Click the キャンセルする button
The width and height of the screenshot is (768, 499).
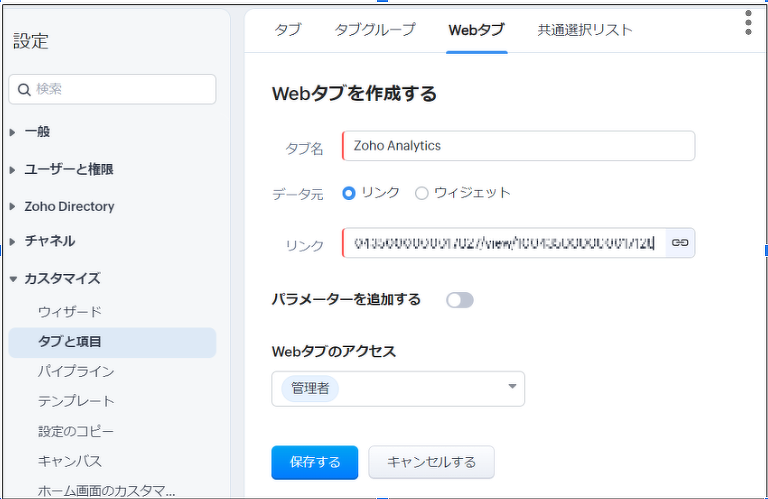[431, 462]
